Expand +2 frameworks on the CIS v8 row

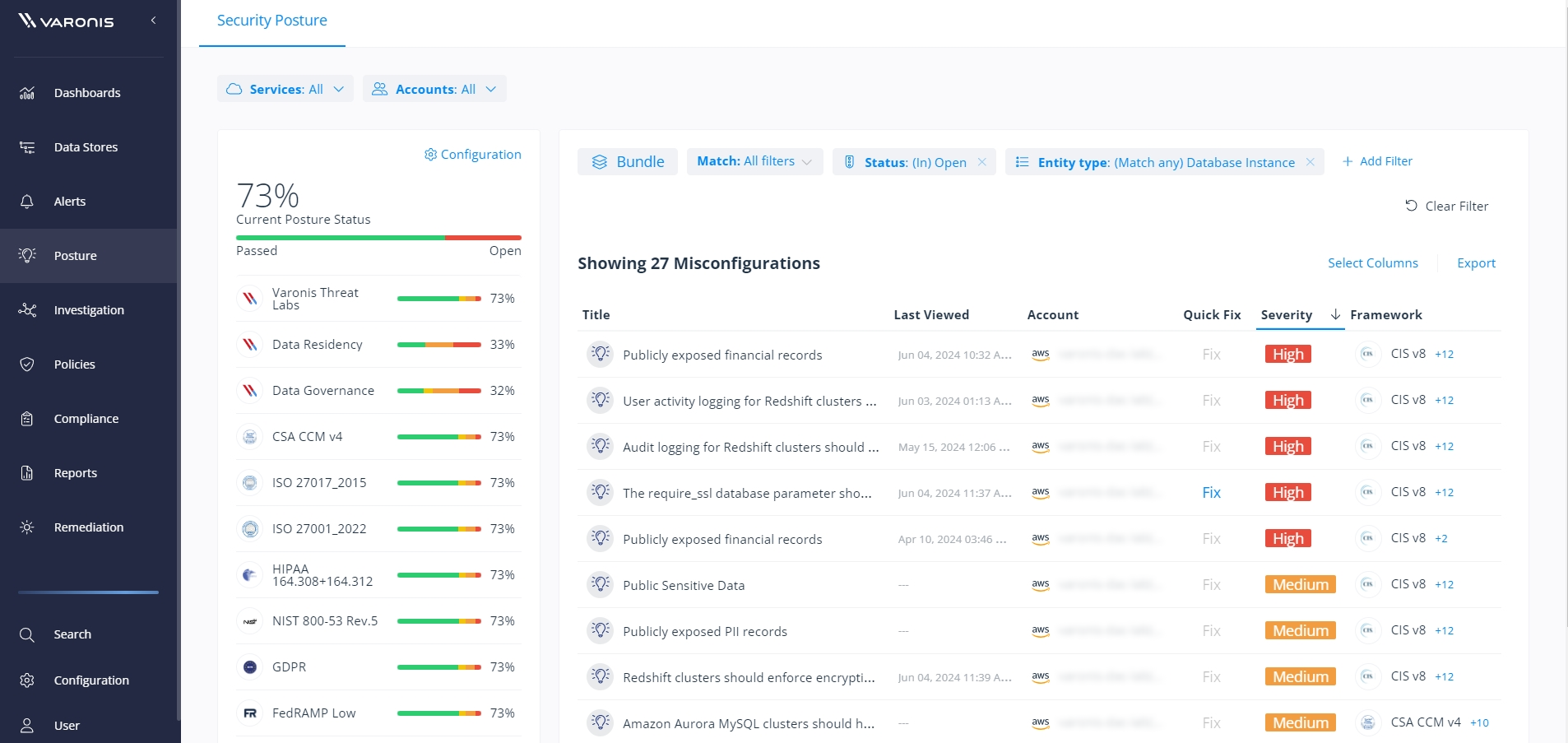1441,539
